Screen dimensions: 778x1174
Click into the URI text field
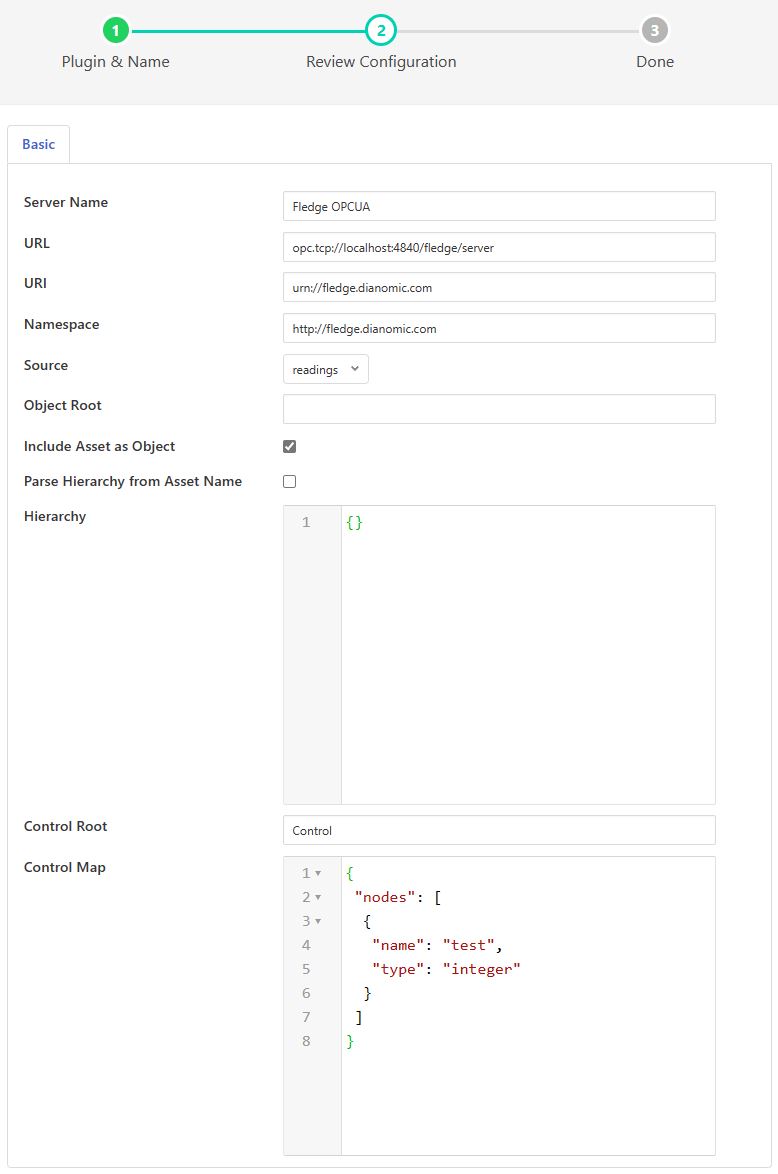(x=499, y=287)
